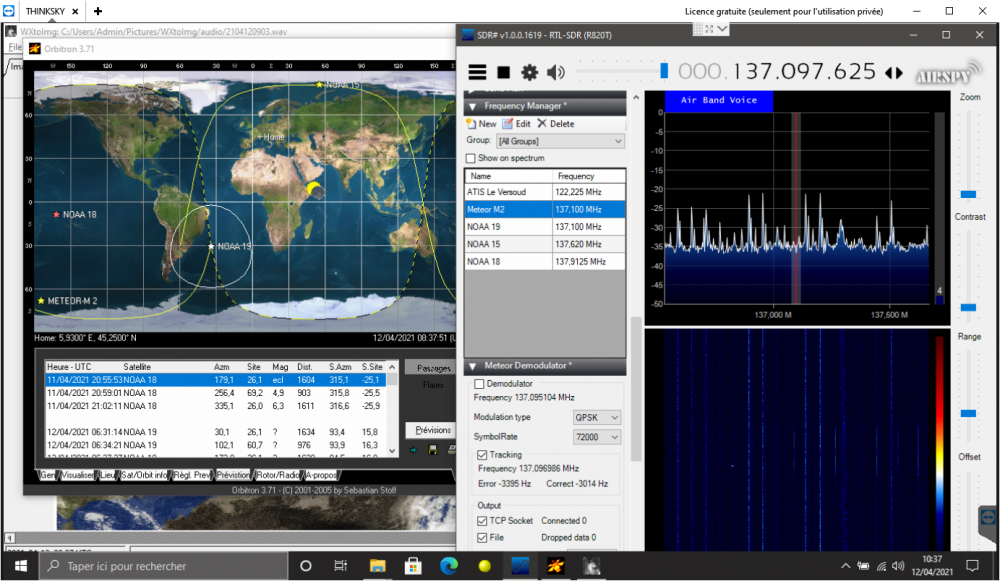Click the Prévisions button
Viewport: 1000px width, 581px height.
[432, 430]
